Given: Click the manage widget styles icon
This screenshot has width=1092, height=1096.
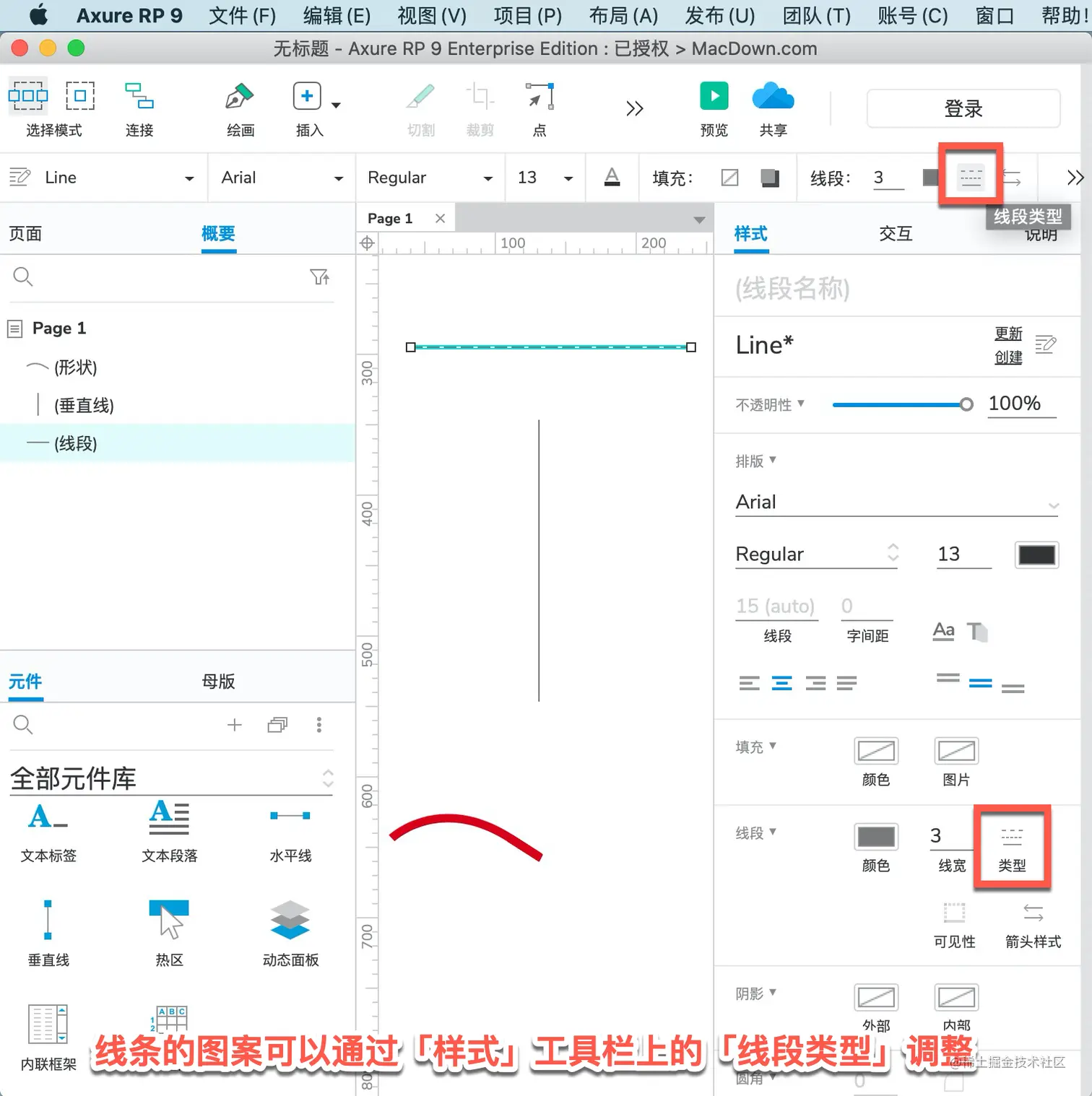Looking at the screenshot, I should click(1046, 344).
